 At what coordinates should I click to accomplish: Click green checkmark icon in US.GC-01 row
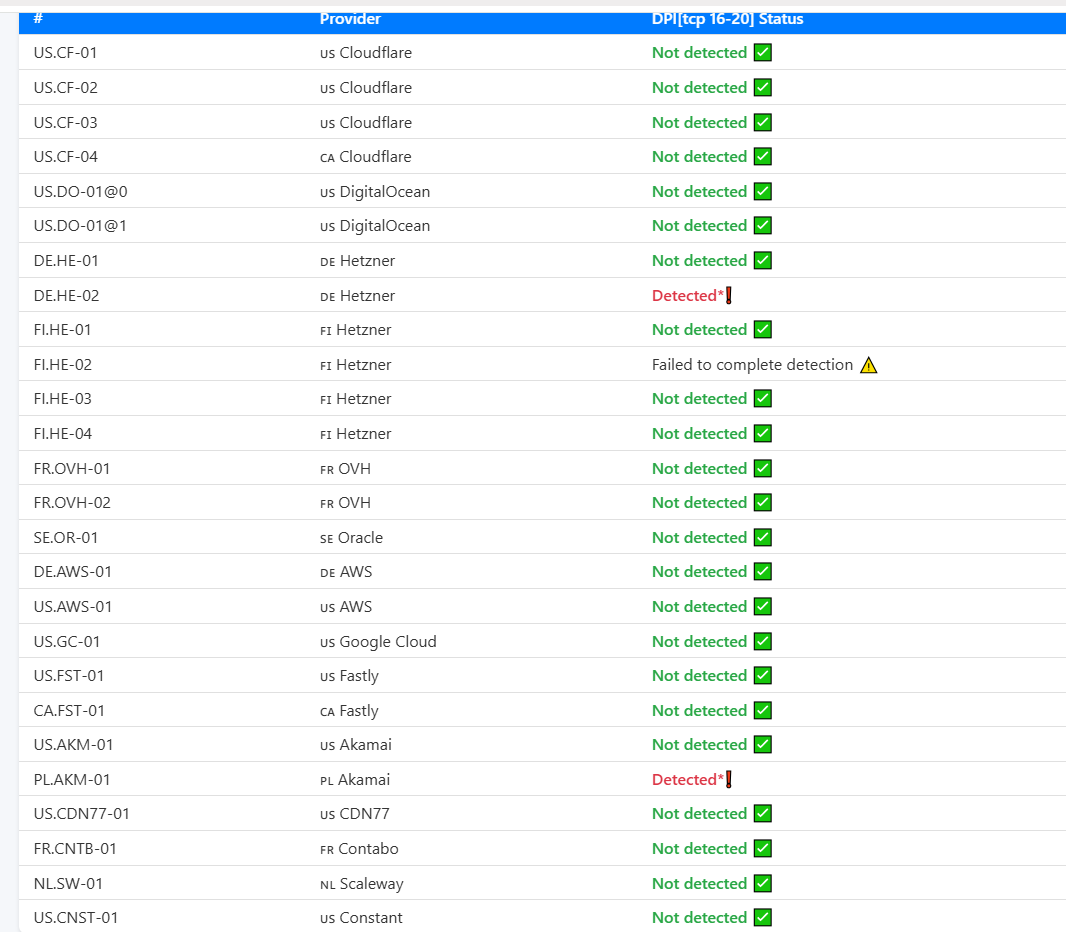coord(763,642)
